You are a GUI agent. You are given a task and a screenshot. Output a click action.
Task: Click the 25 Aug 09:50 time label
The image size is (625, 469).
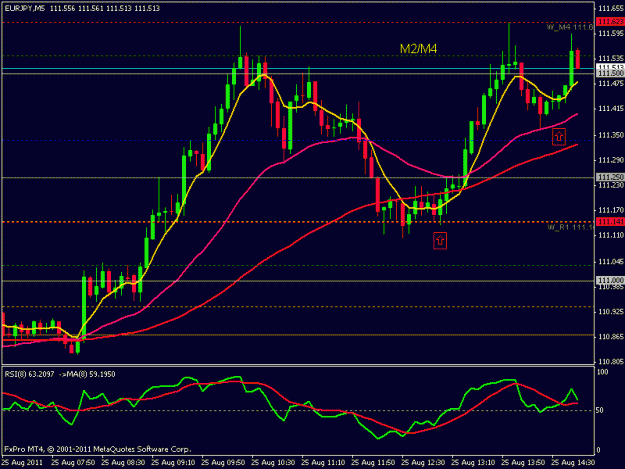coord(223,463)
